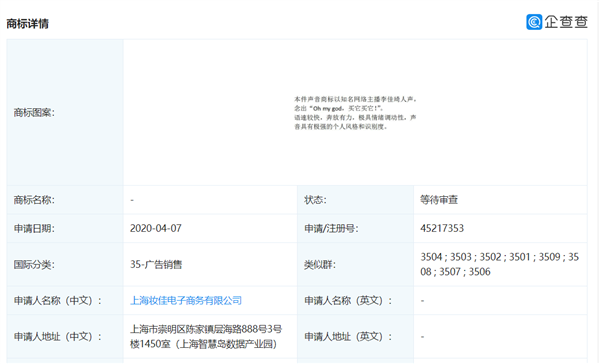Click 申请人地址（英文） label

(348, 336)
